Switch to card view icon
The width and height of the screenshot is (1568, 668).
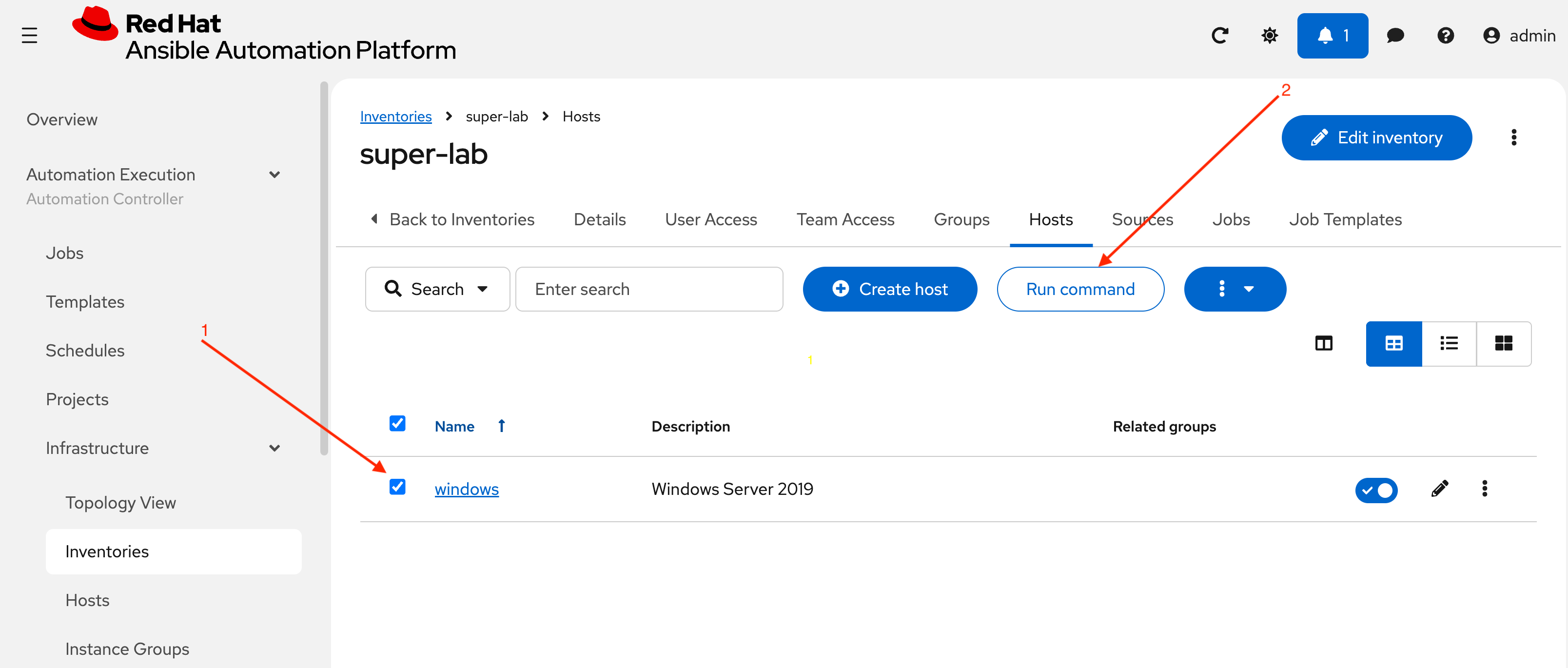click(1503, 343)
